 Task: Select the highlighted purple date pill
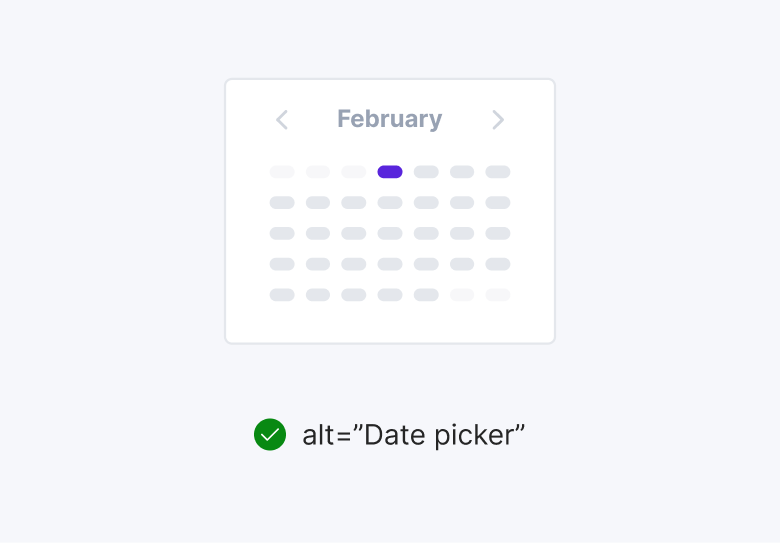pos(390,172)
